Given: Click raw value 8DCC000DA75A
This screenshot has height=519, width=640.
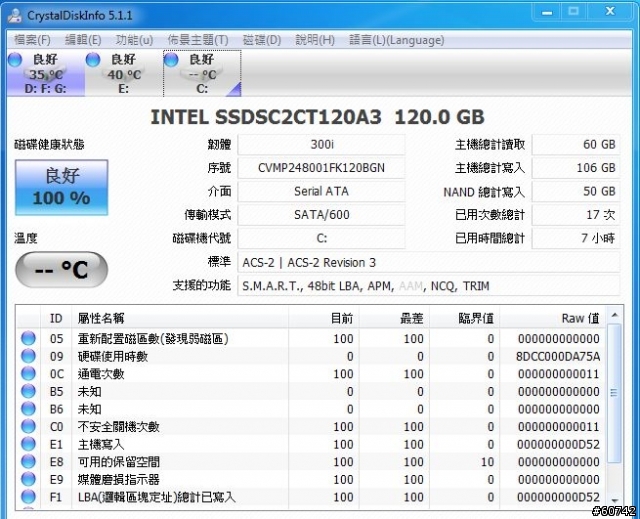Looking at the screenshot, I should [x=558, y=357].
